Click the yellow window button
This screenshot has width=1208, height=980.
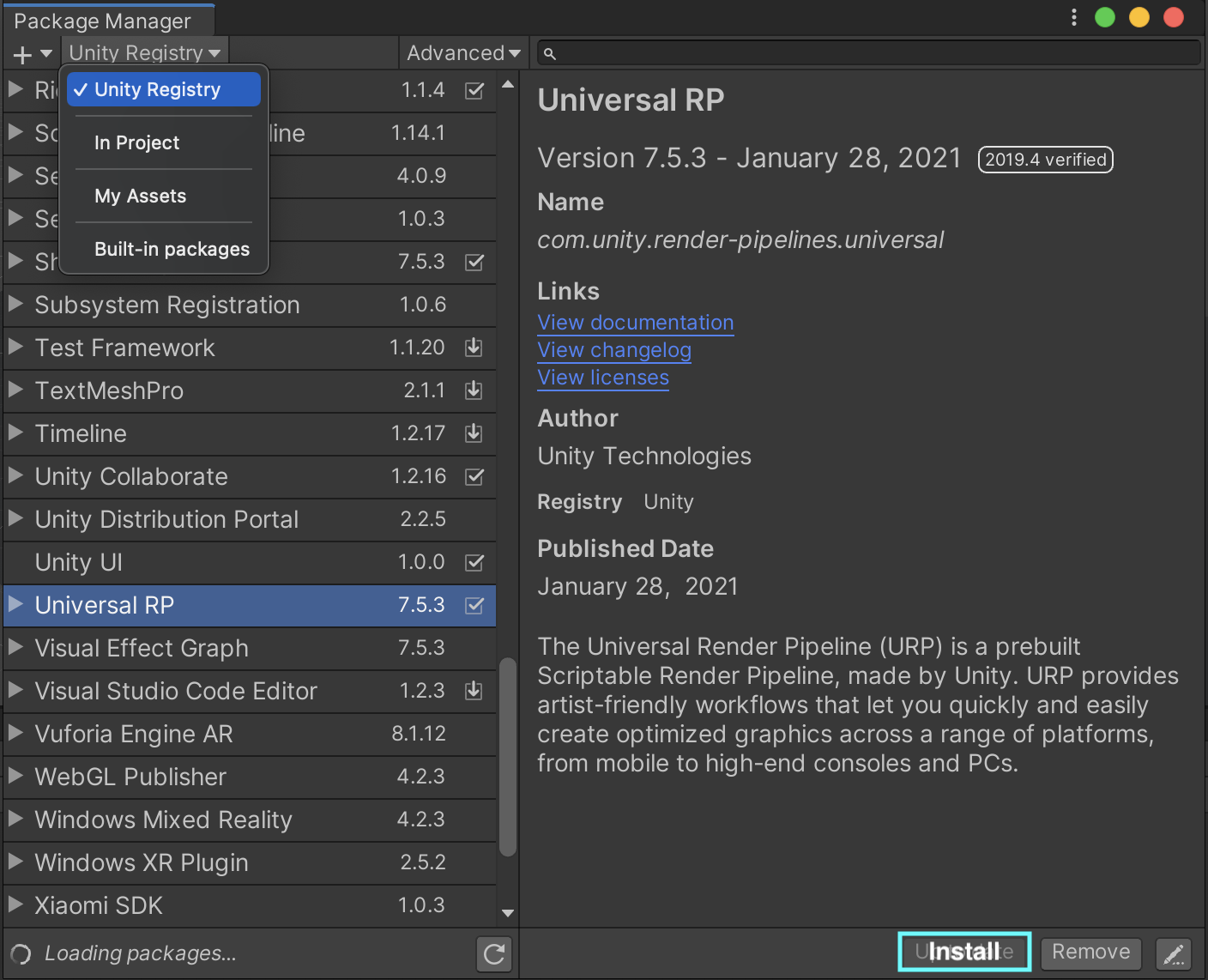tap(1139, 17)
